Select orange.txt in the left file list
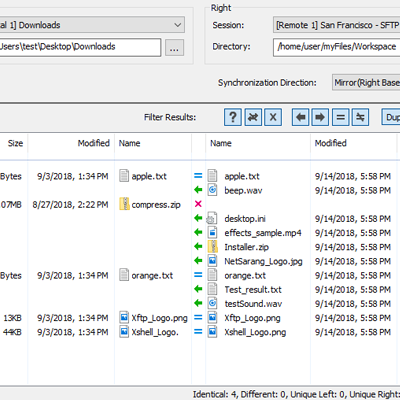Image resolution: width=400 pixels, height=400 pixels. point(152,275)
